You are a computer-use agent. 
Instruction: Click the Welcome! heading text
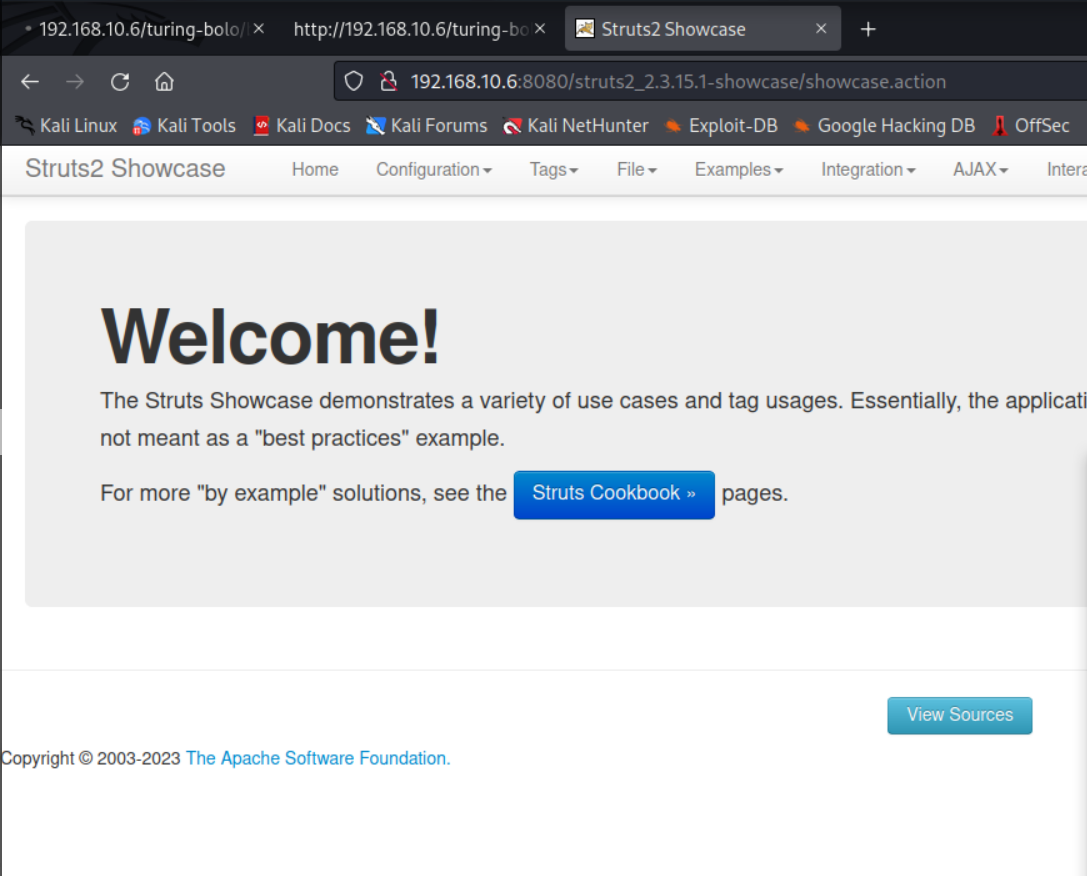270,338
